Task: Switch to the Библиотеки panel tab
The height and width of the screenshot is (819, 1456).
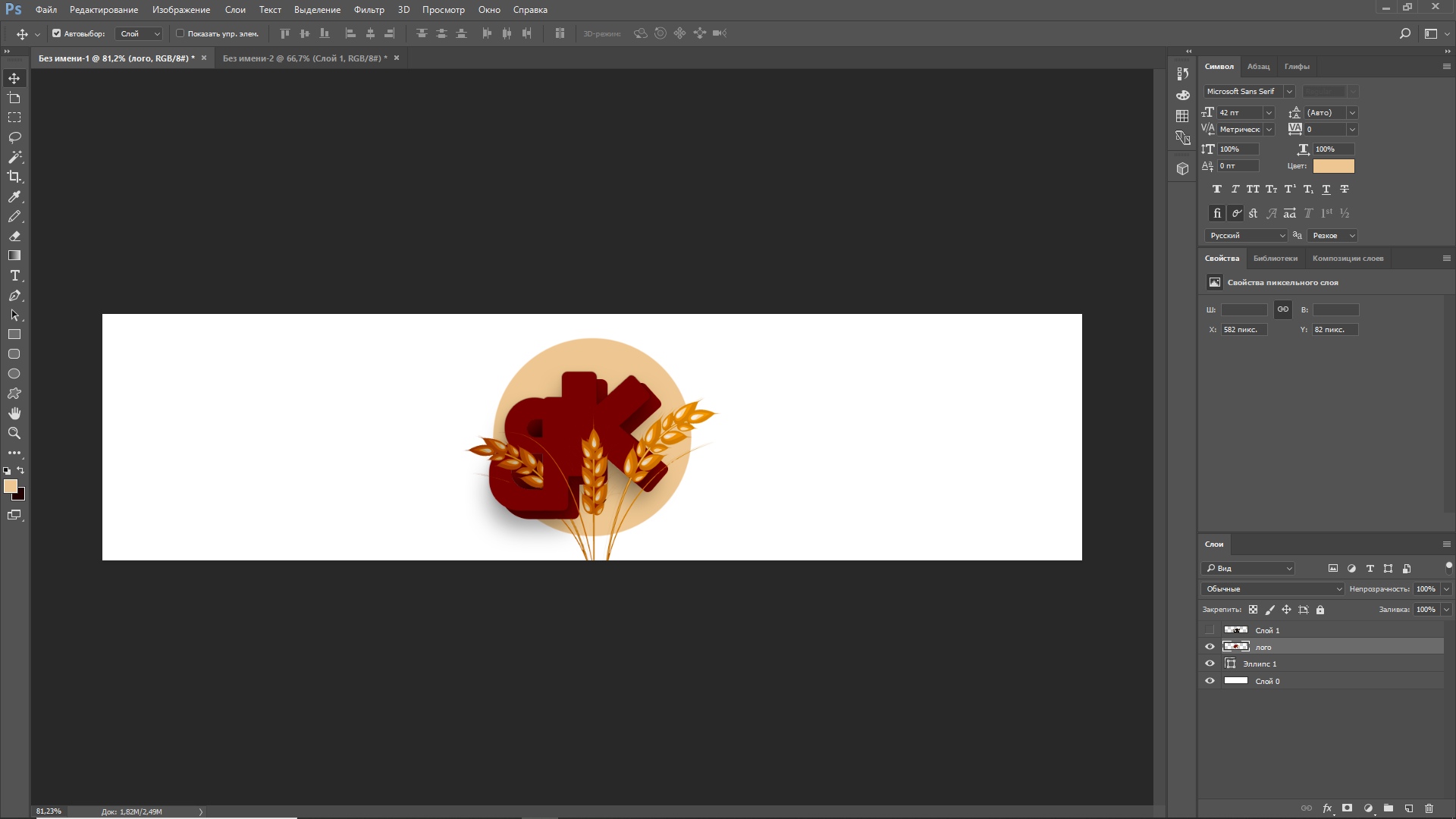Action: (1275, 259)
